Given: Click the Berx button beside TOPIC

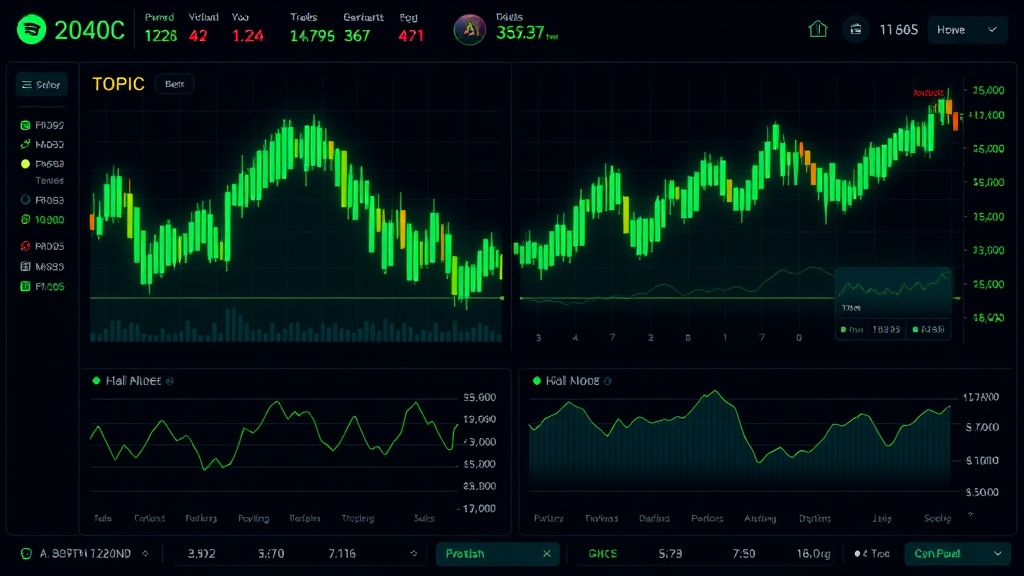Looking at the screenshot, I should (x=174, y=84).
